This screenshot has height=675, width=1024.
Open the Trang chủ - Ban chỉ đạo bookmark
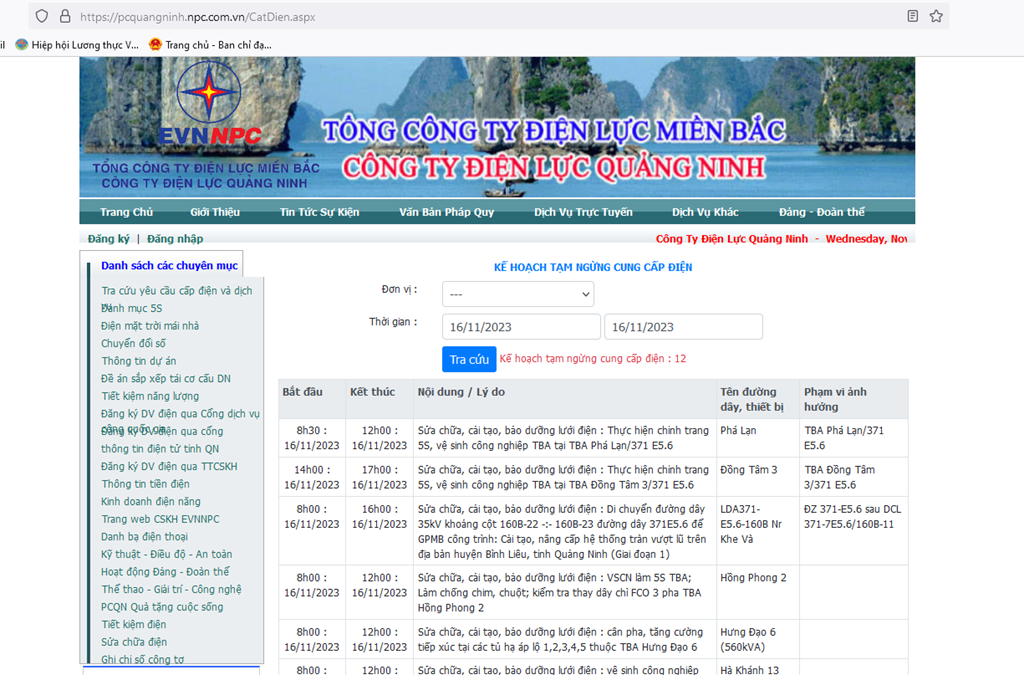[210, 44]
